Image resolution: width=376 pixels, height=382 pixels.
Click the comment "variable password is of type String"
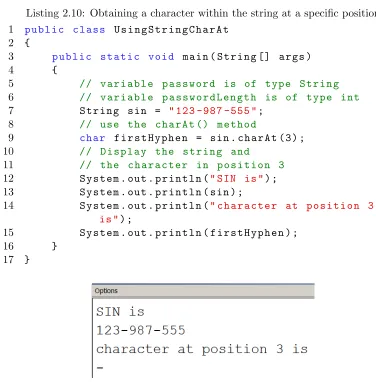pos(209,84)
